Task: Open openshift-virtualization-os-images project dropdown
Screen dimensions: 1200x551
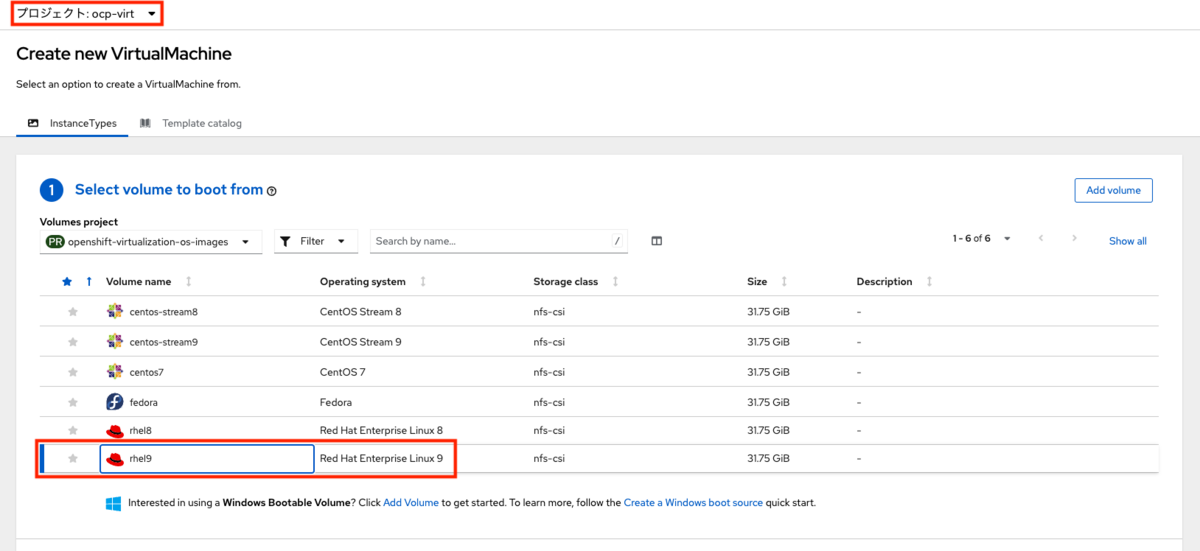Action: 151,241
